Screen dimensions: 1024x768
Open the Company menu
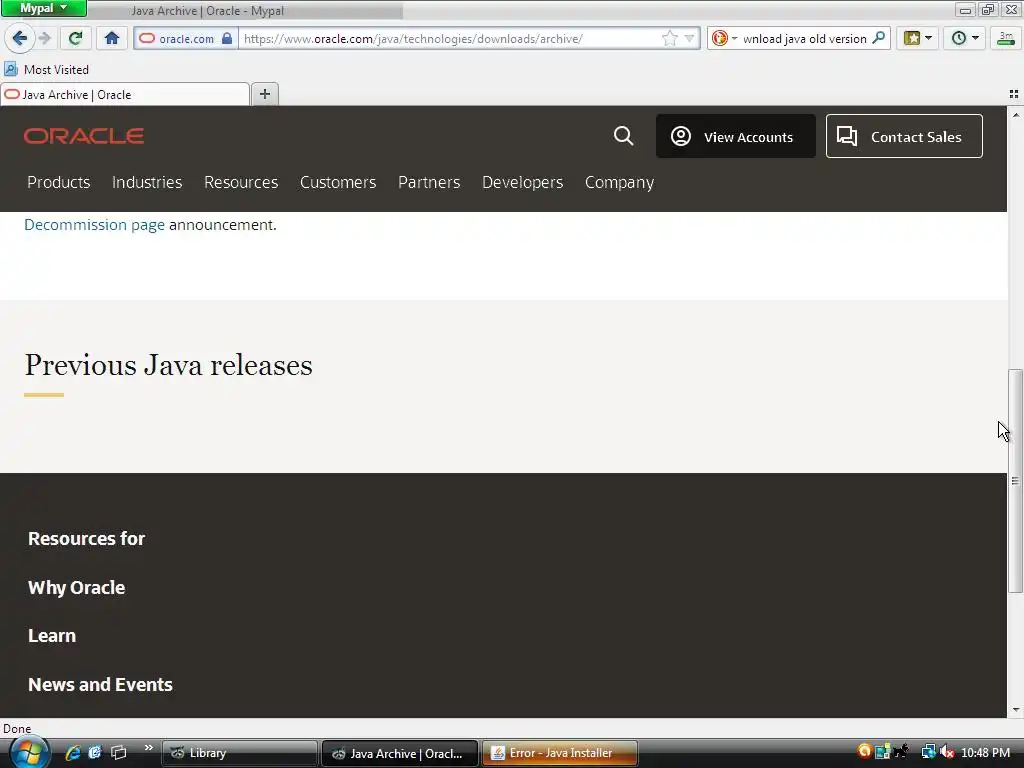click(x=619, y=182)
